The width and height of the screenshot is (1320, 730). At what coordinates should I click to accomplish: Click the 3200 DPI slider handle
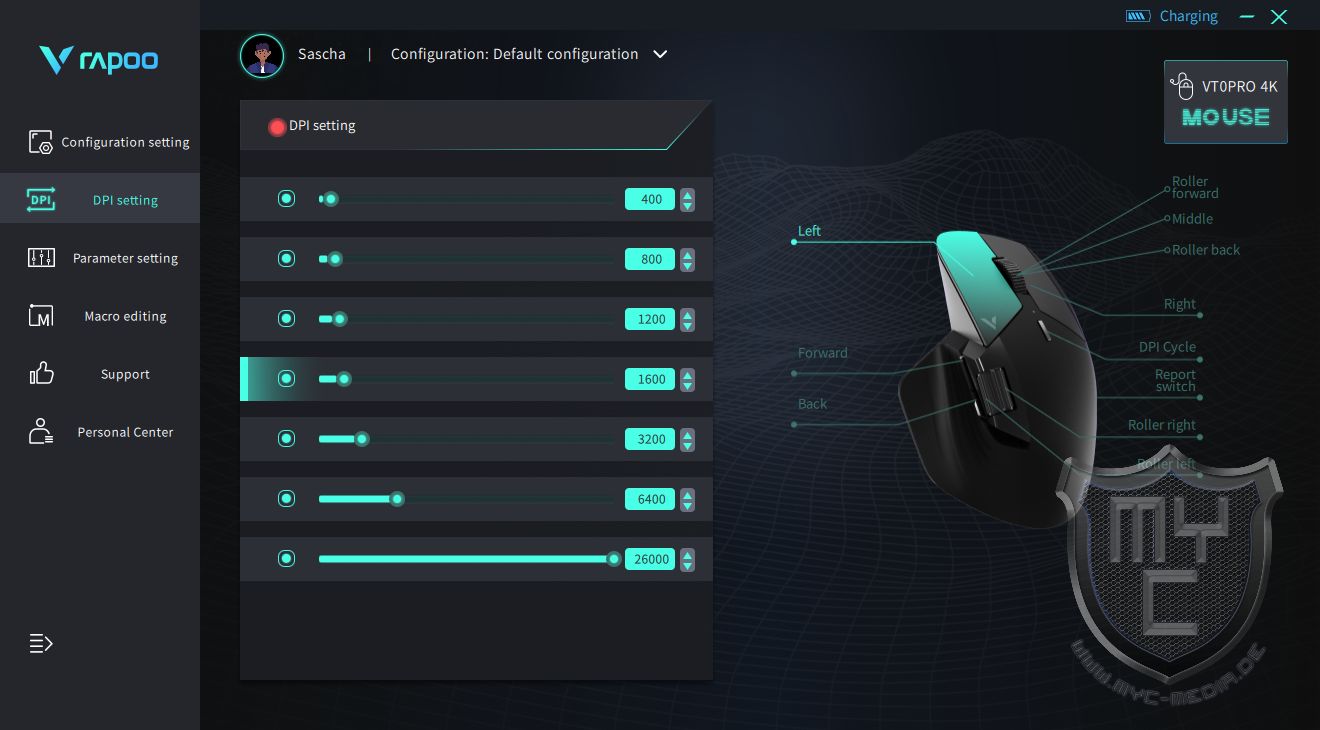[x=362, y=439]
